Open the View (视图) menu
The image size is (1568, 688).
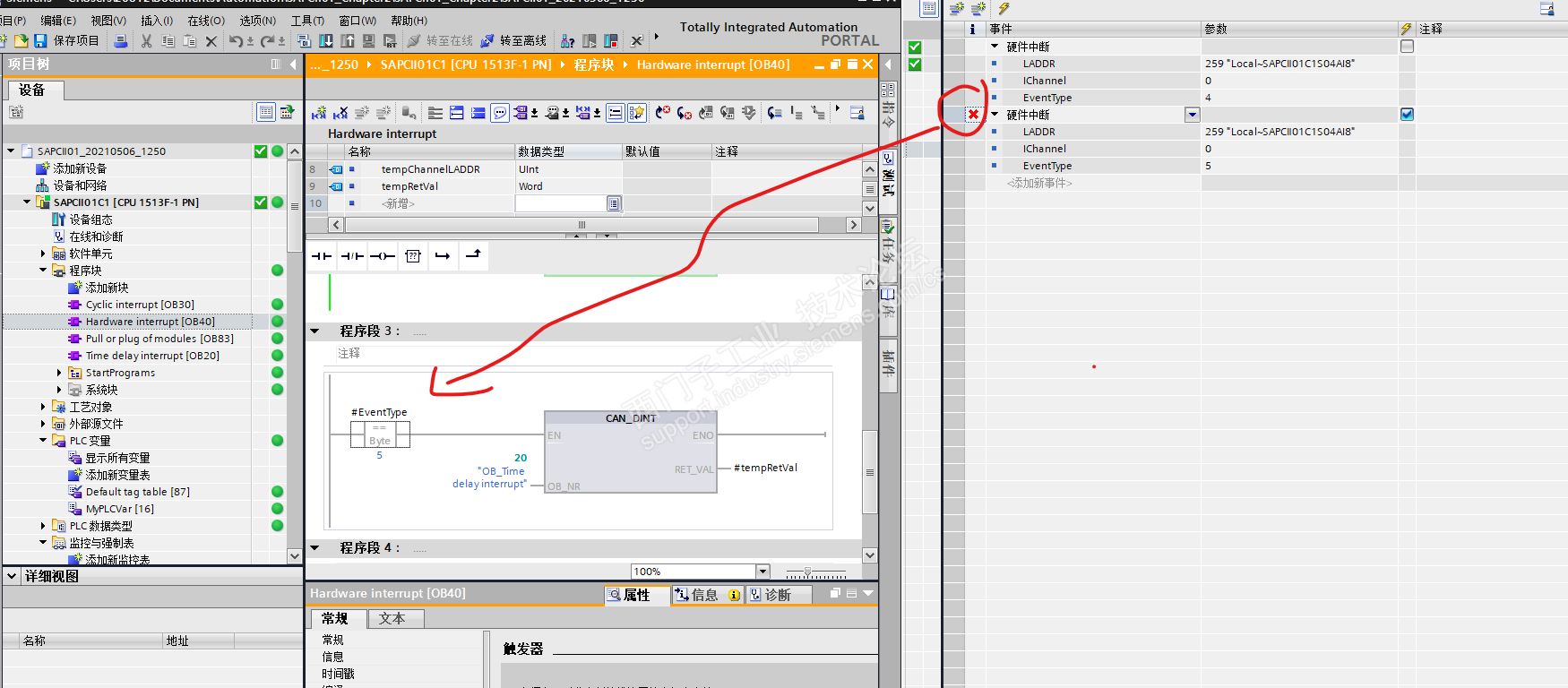(108, 21)
